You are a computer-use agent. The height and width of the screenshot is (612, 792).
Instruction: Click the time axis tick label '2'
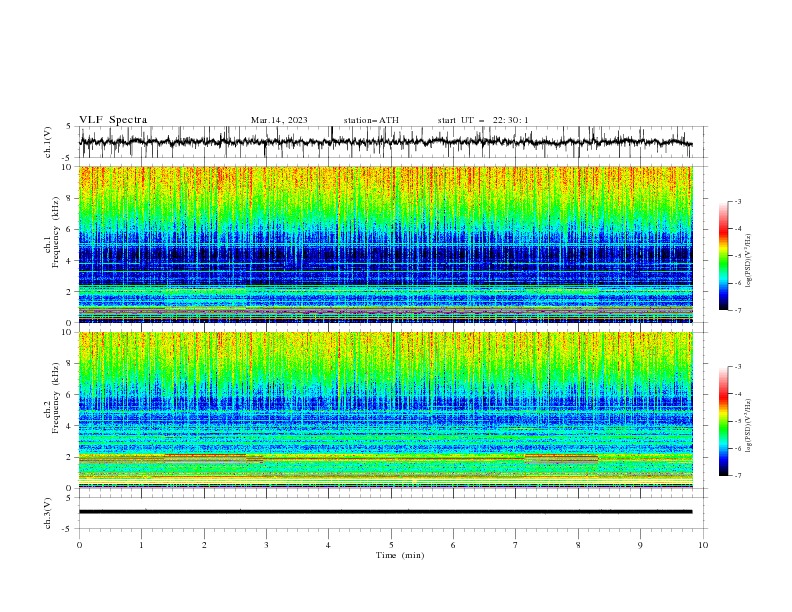tap(204, 545)
